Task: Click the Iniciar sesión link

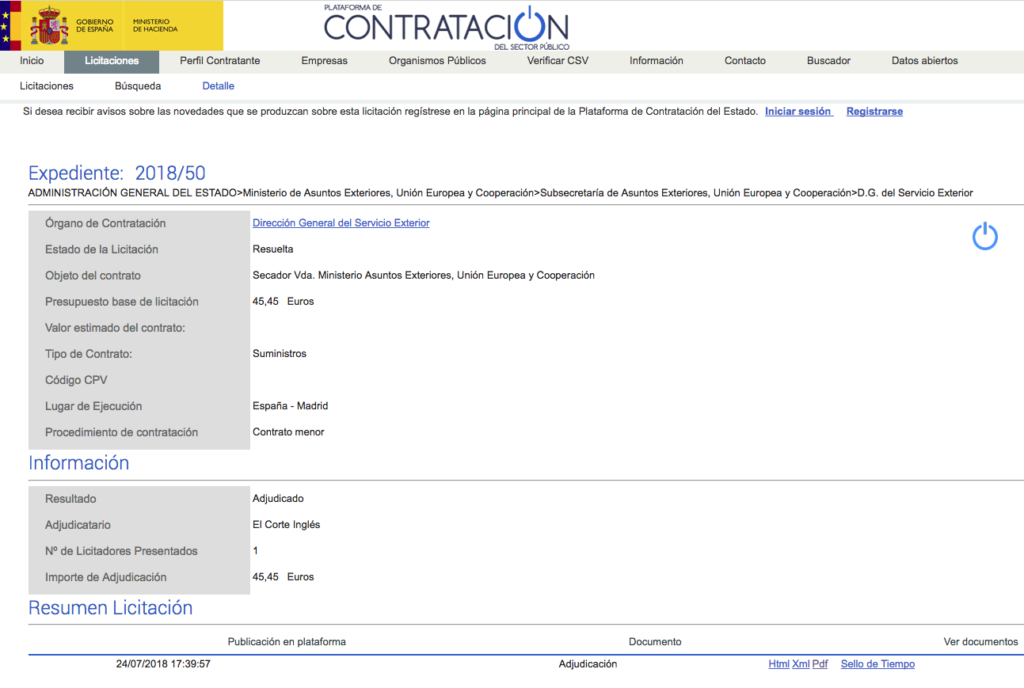Action: (x=798, y=112)
